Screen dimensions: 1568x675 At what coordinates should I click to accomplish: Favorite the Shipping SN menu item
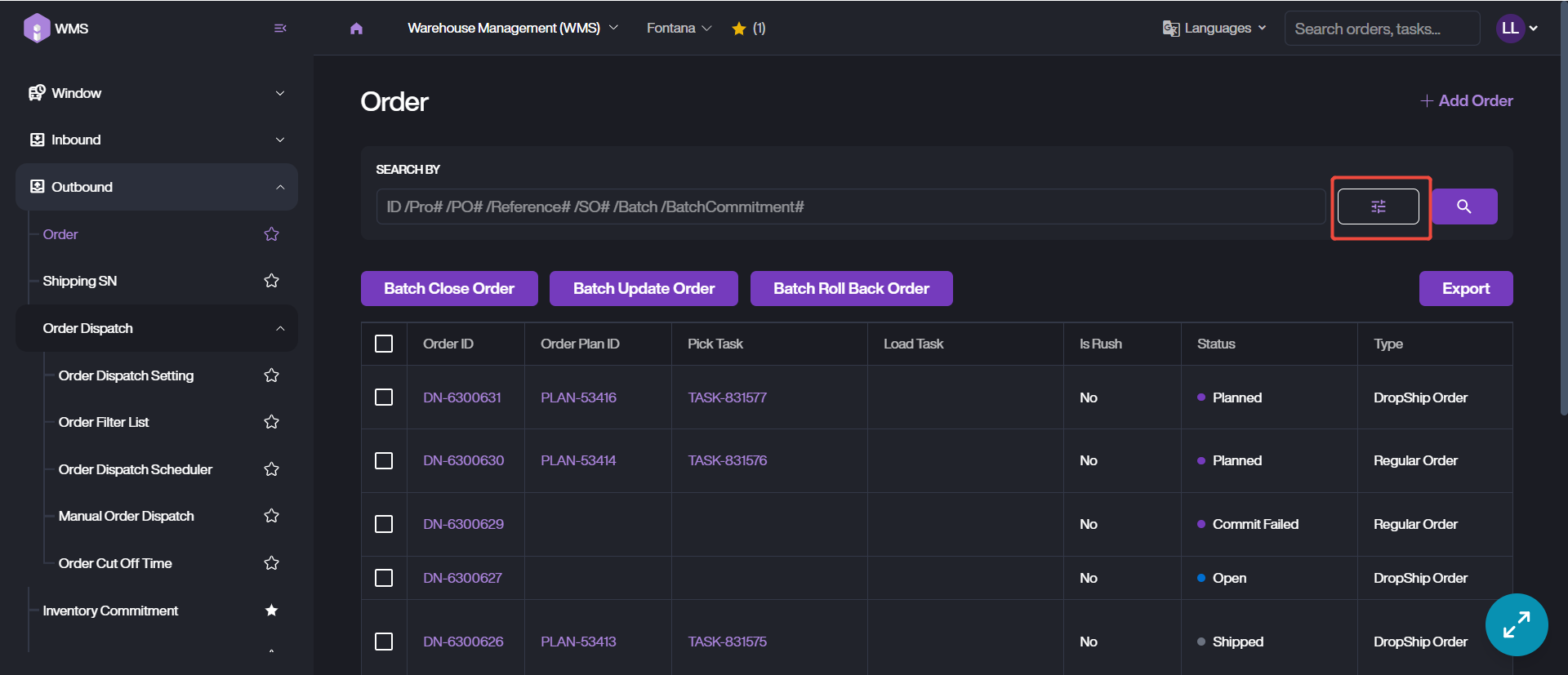click(x=271, y=281)
